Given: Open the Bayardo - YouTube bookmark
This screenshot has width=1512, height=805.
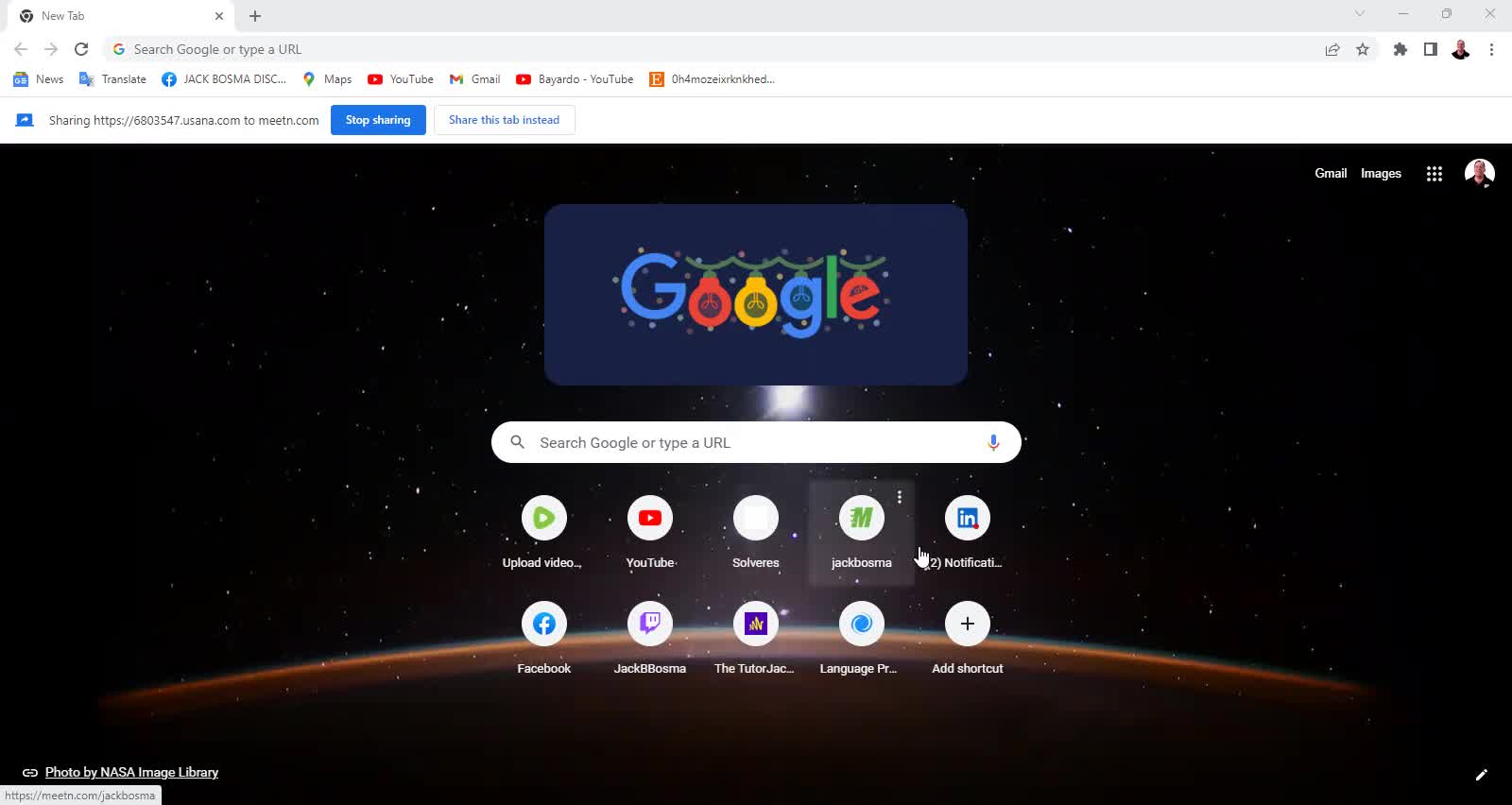Looking at the screenshot, I should (575, 79).
